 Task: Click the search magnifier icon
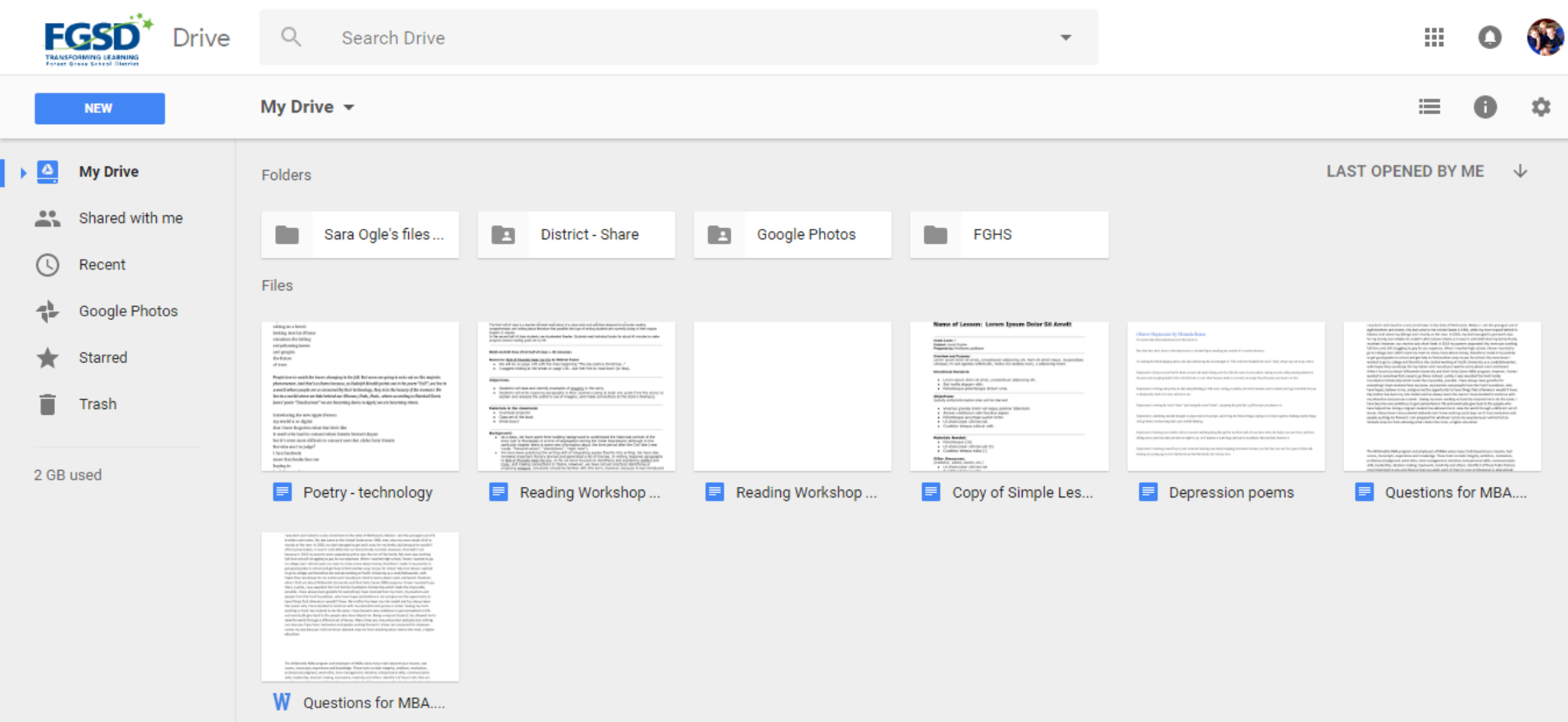point(291,37)
